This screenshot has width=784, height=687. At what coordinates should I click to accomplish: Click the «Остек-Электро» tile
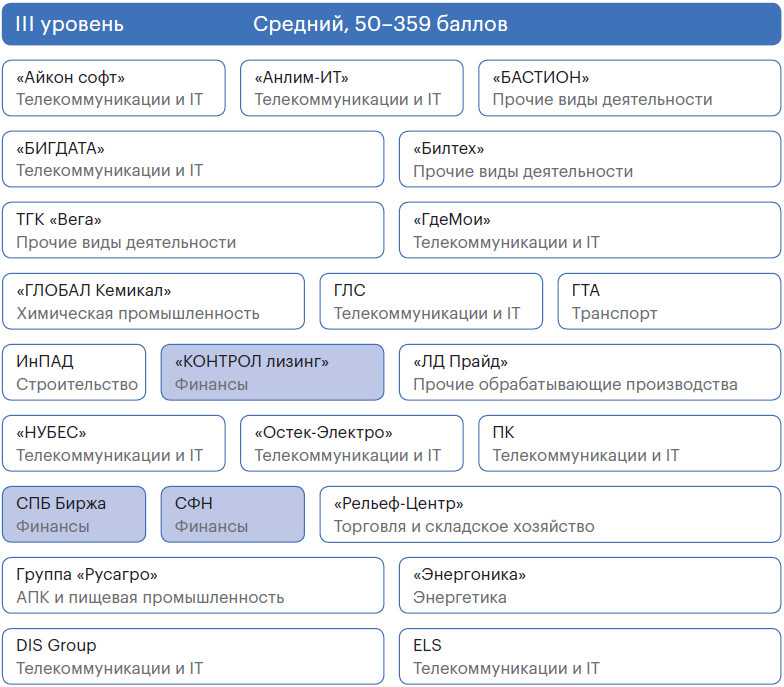351,443
